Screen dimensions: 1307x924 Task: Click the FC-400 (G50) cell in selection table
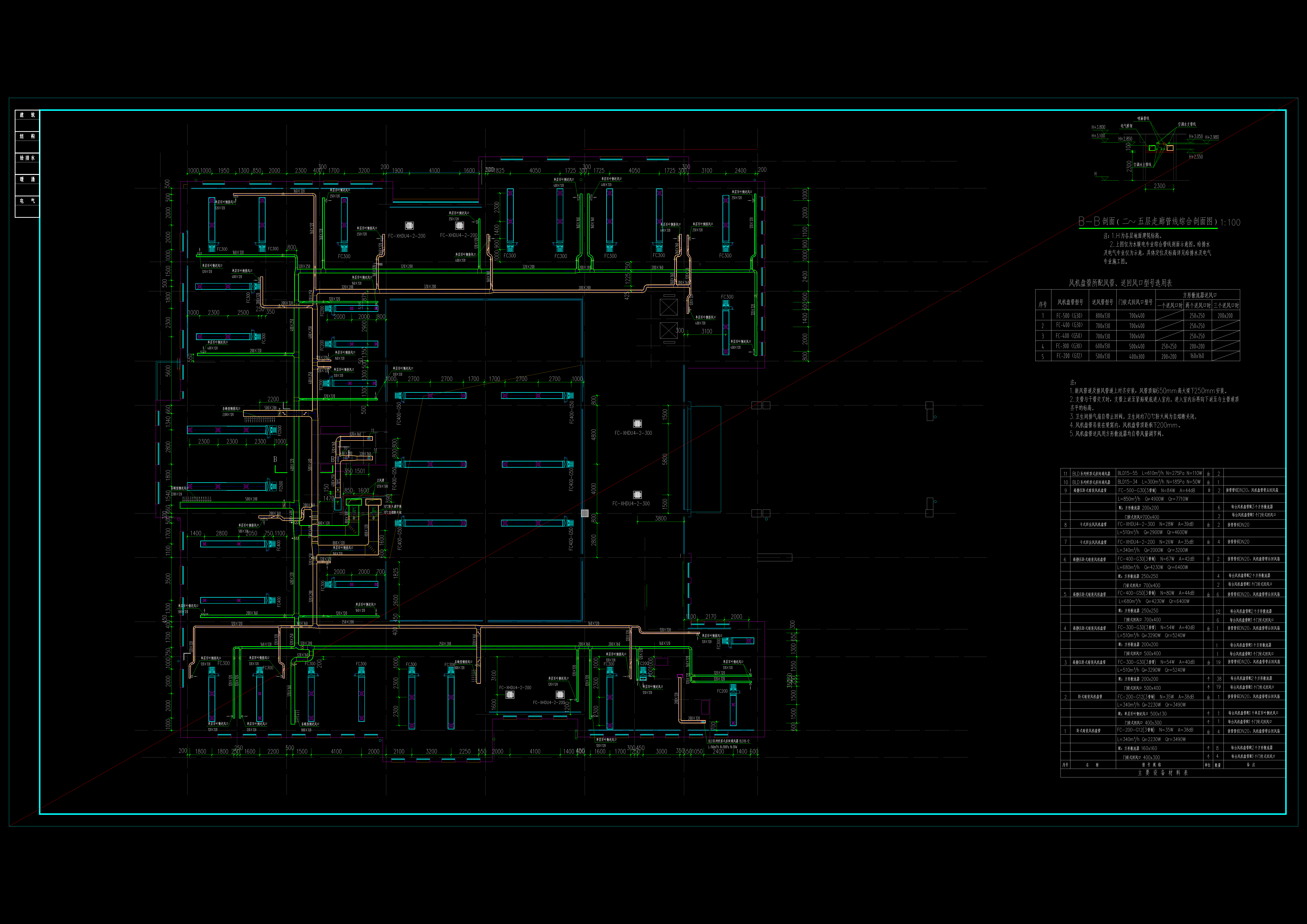click(x=1069, y=336)
